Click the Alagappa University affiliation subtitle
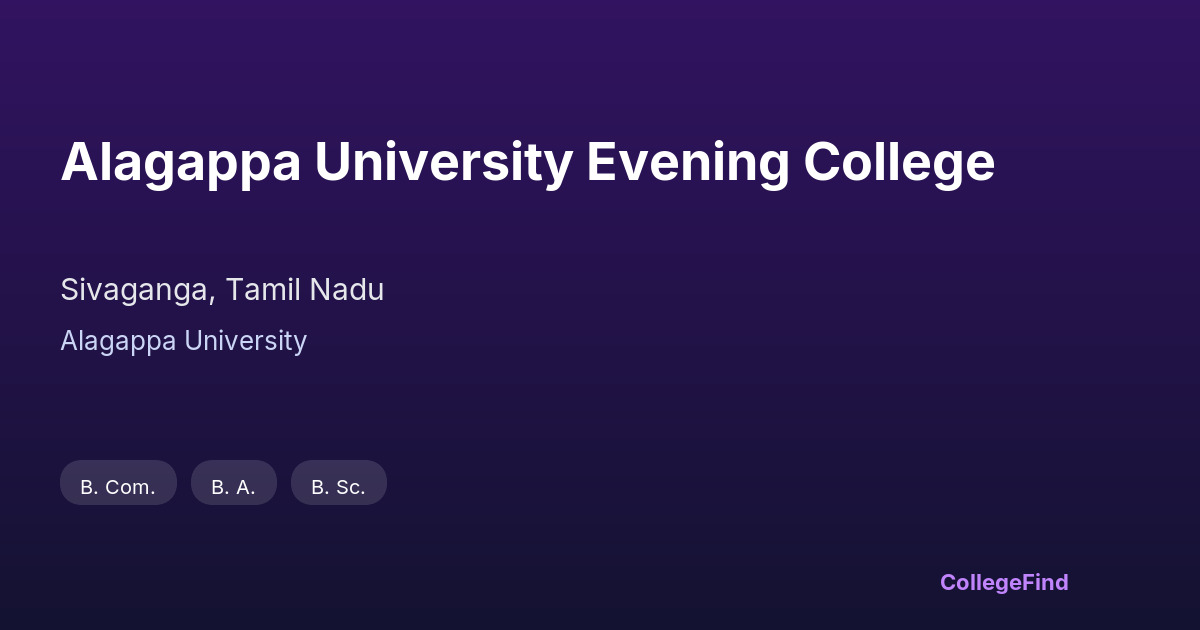 coord(183,341)
